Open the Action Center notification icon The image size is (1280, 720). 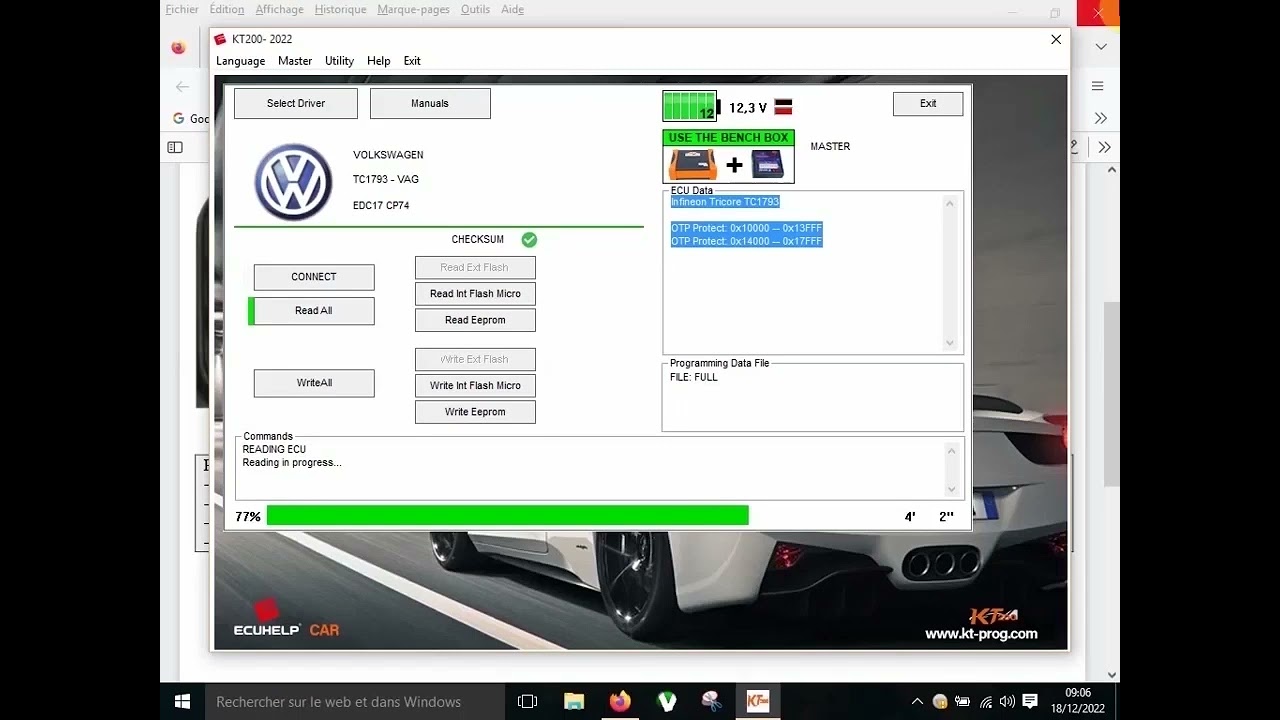click(1030, 702)
